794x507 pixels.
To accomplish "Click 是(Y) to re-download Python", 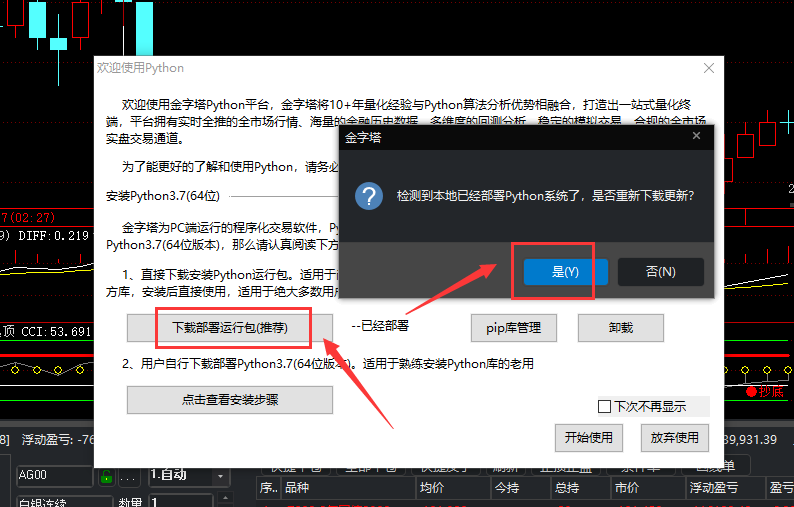I will coord(565,272).
